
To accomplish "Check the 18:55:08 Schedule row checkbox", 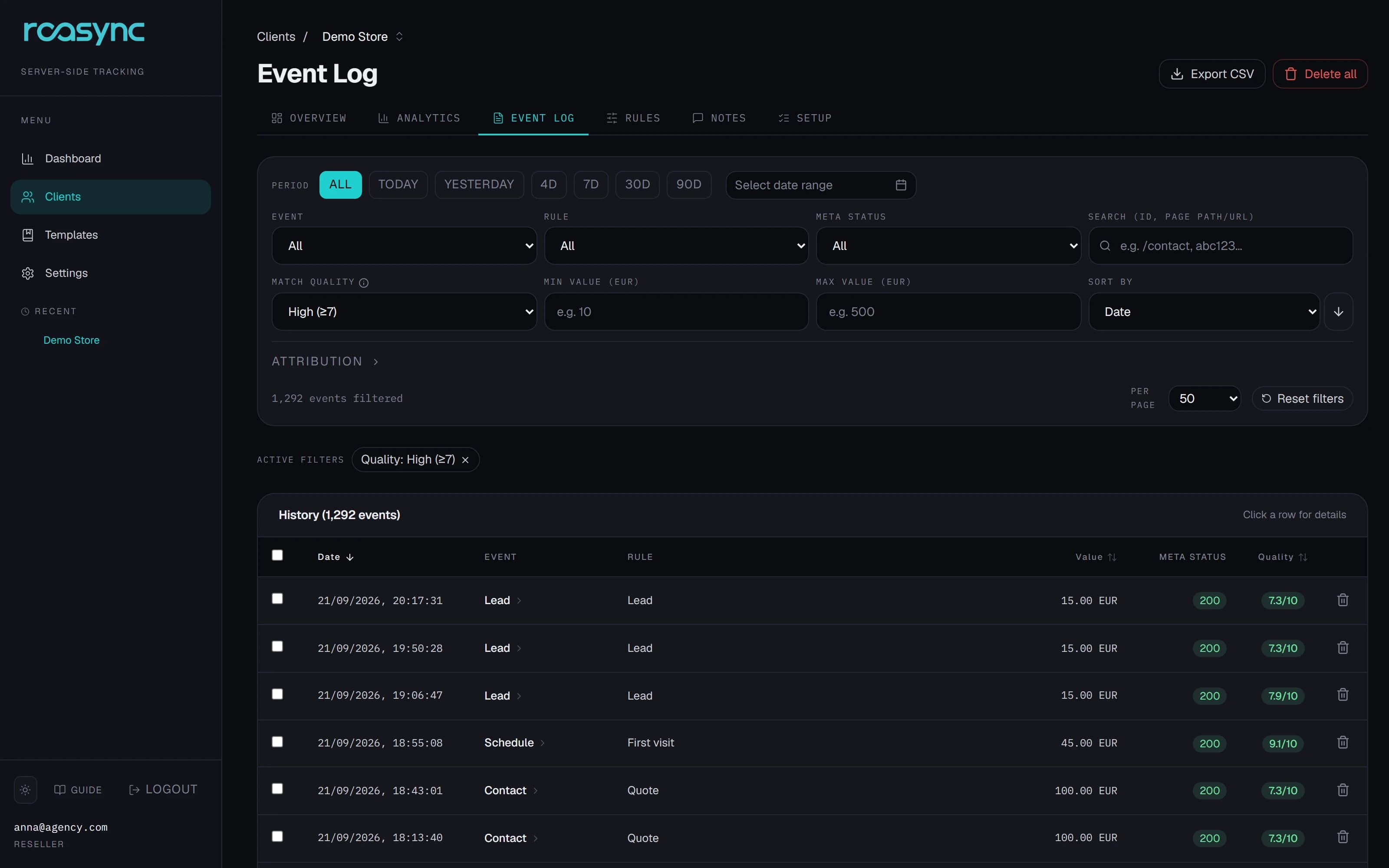I will [x=277, y=742].
